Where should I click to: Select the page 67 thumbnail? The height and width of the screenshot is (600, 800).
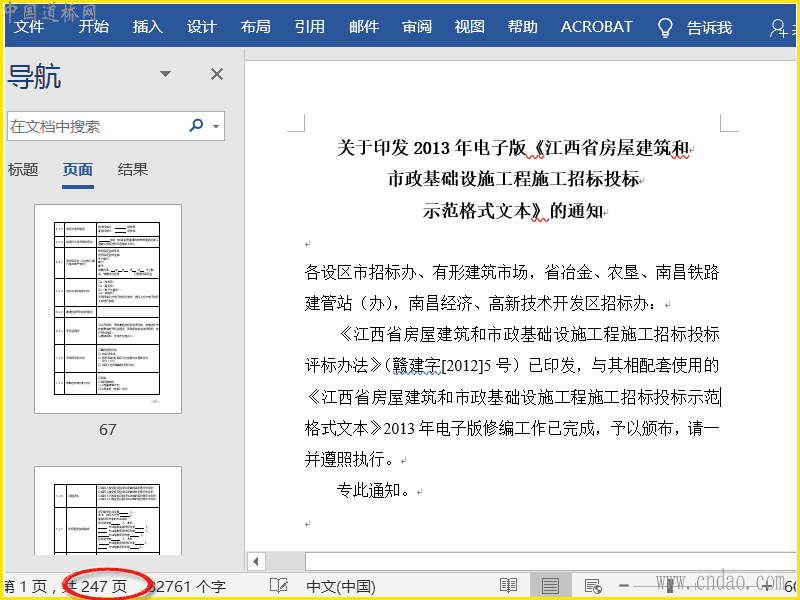pyautogui.click(x=108, y=309)
